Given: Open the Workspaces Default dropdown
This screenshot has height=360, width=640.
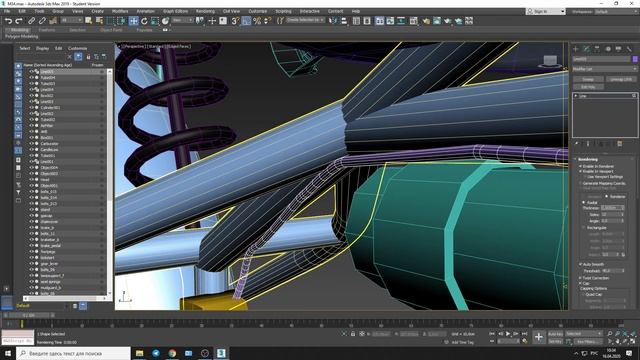Looking at the screenshot, I should pyautogui.click(x=616, y=11).
